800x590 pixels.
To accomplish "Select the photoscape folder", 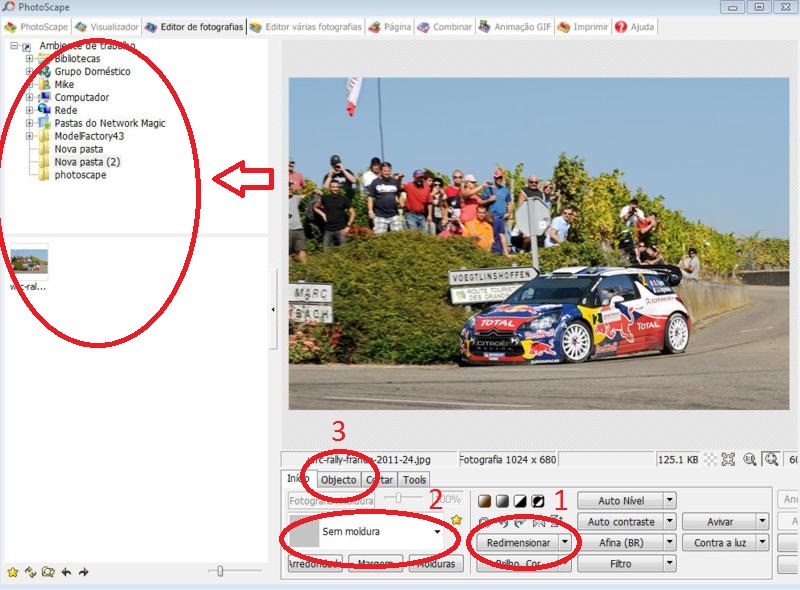I will click(80, 175).
